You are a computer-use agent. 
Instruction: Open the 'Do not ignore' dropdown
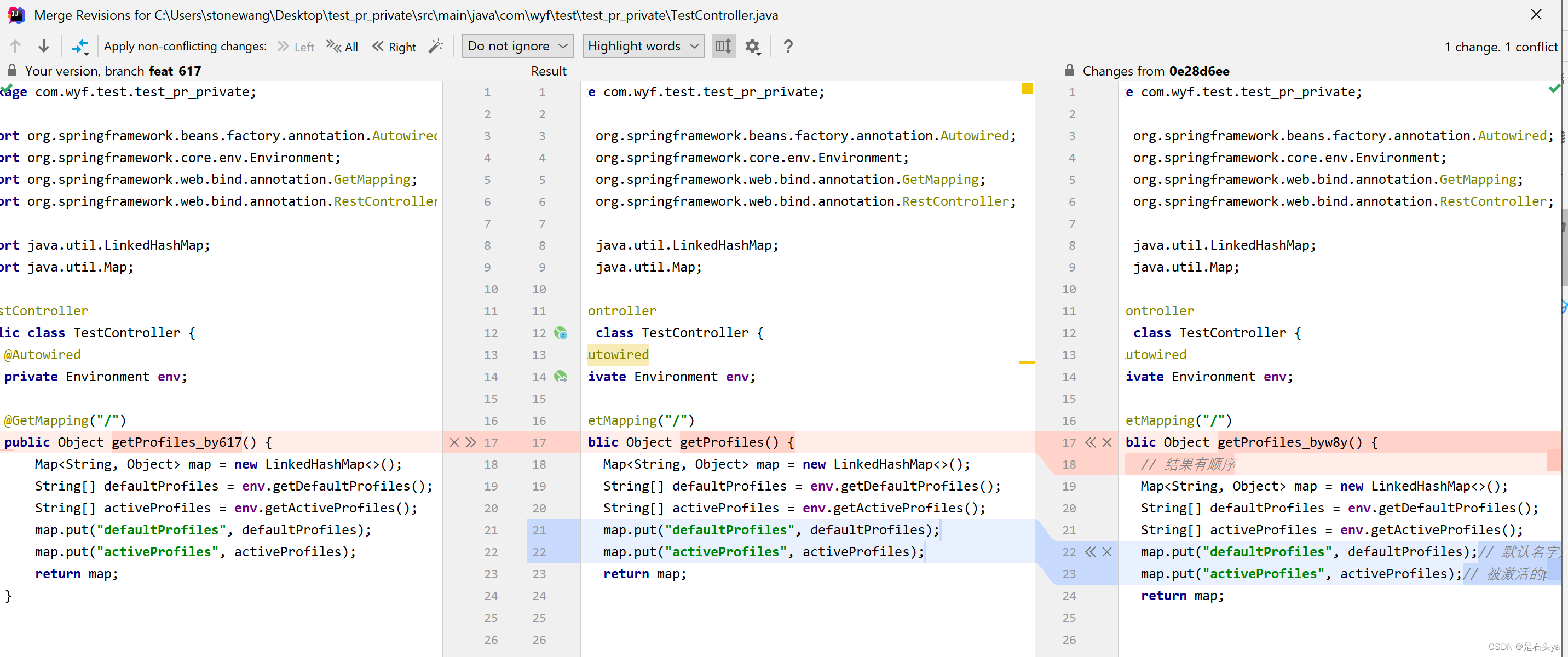pyautogui.click(x=517, y=45)
